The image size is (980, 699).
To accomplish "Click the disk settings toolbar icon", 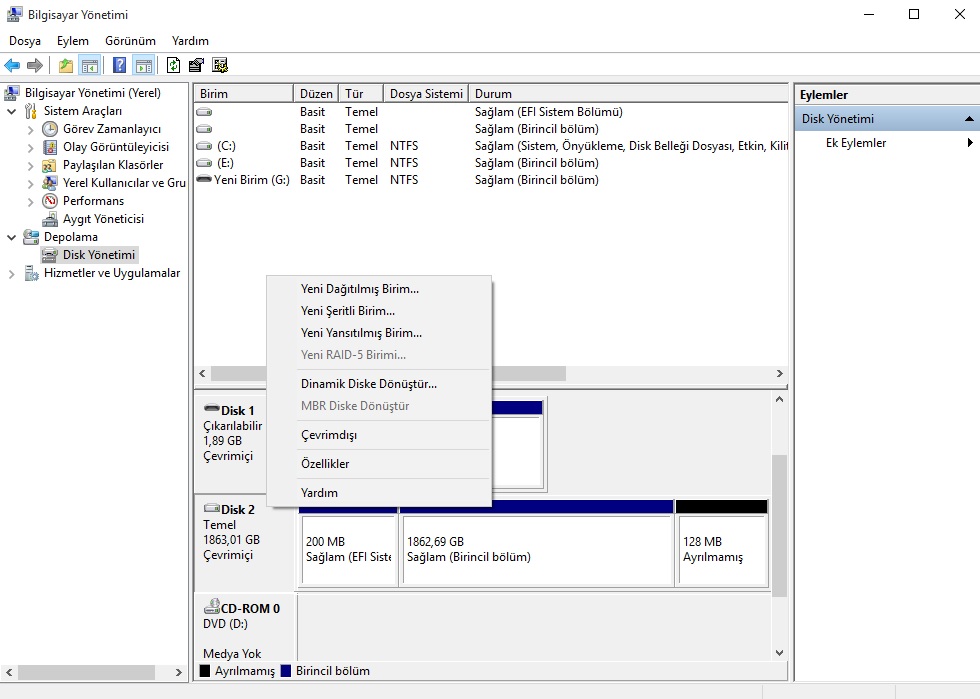I will (x=220, y=65).
